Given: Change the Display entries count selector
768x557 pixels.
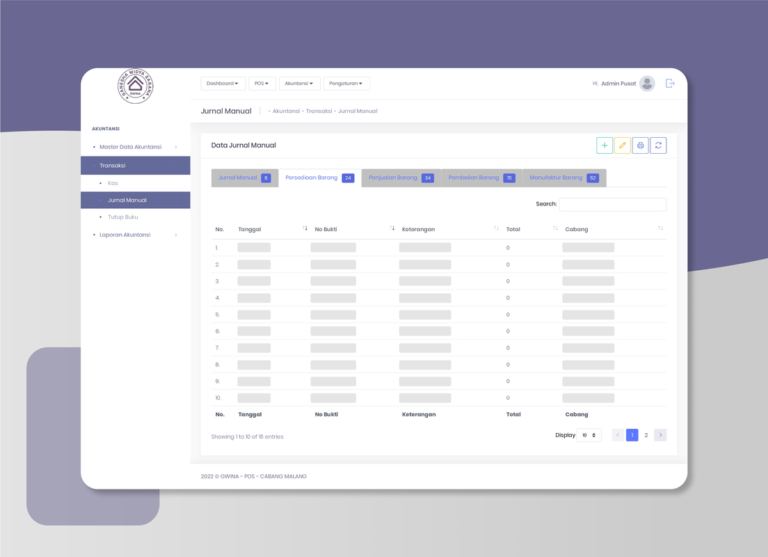Looking at the screenshot, I should coord(589,435).
